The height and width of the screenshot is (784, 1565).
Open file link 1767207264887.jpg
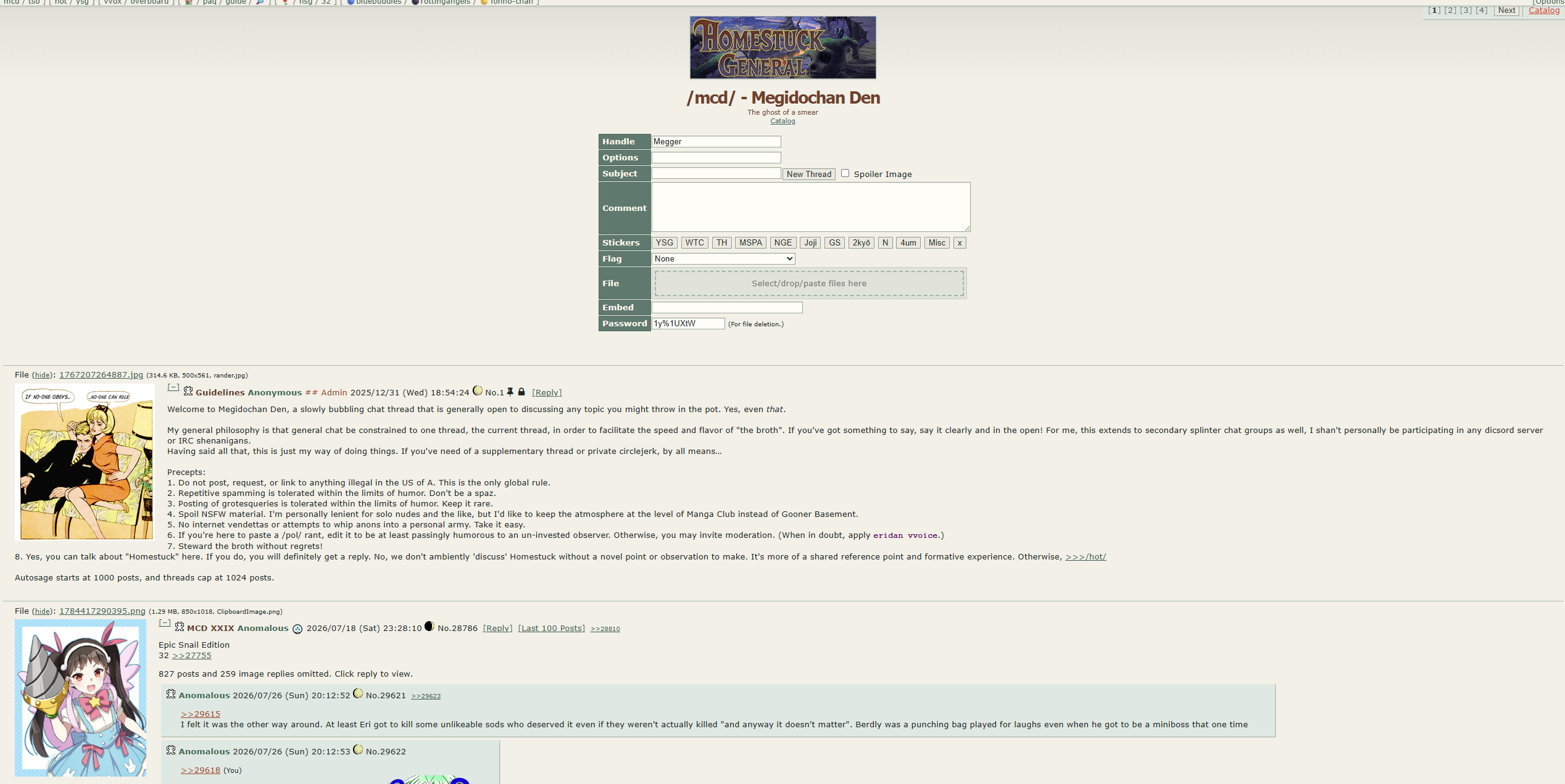tap(101, 375)
